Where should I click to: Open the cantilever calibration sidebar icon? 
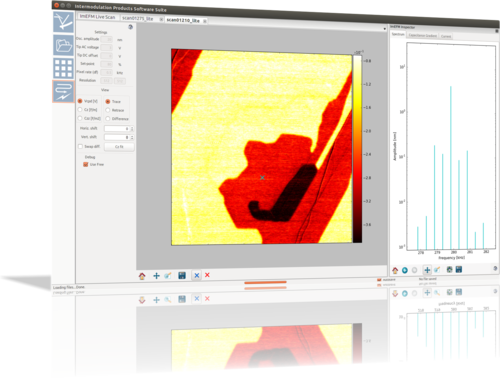[63, 22]
